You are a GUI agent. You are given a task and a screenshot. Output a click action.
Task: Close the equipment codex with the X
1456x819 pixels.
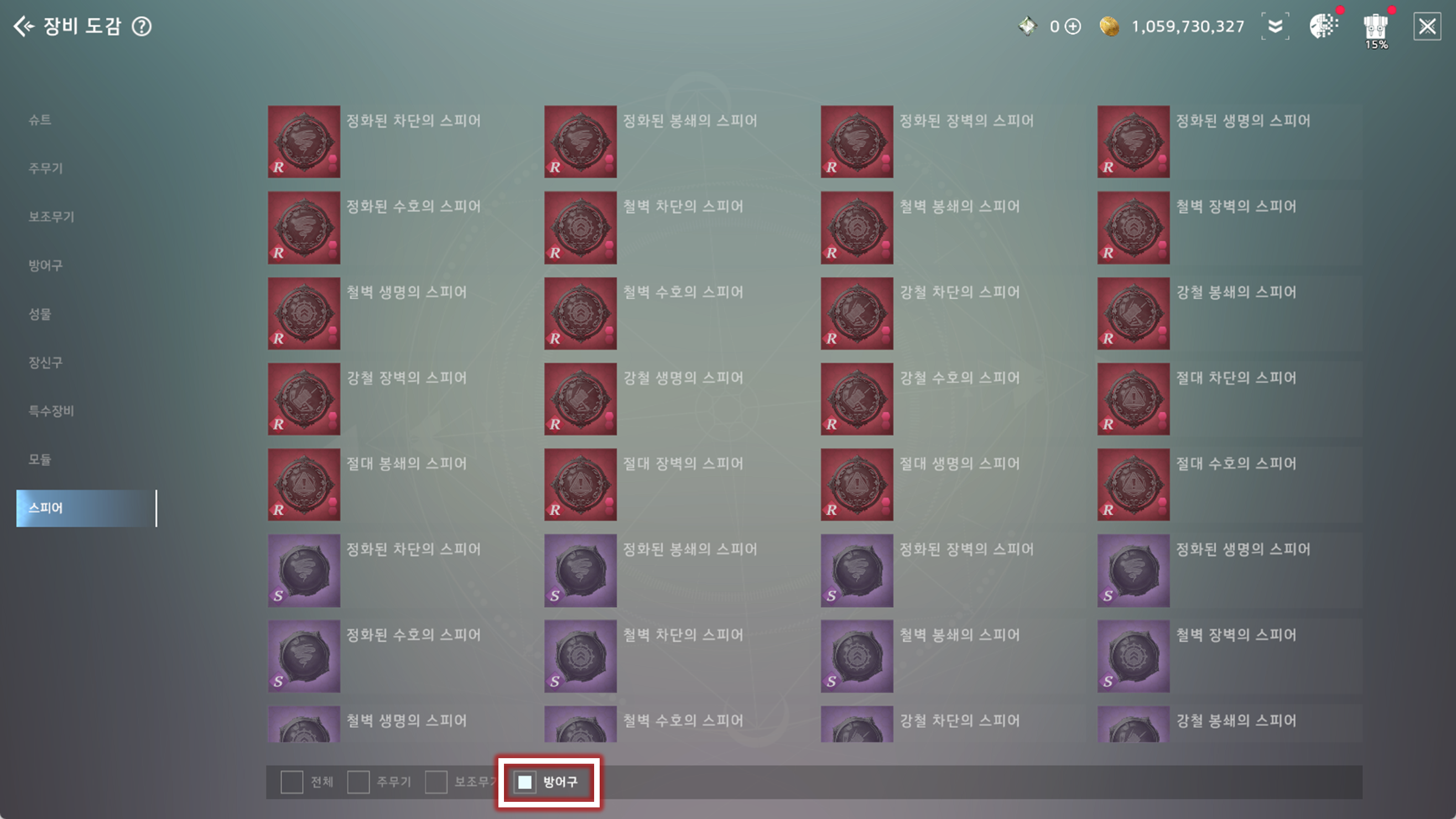pos(1427,27)
